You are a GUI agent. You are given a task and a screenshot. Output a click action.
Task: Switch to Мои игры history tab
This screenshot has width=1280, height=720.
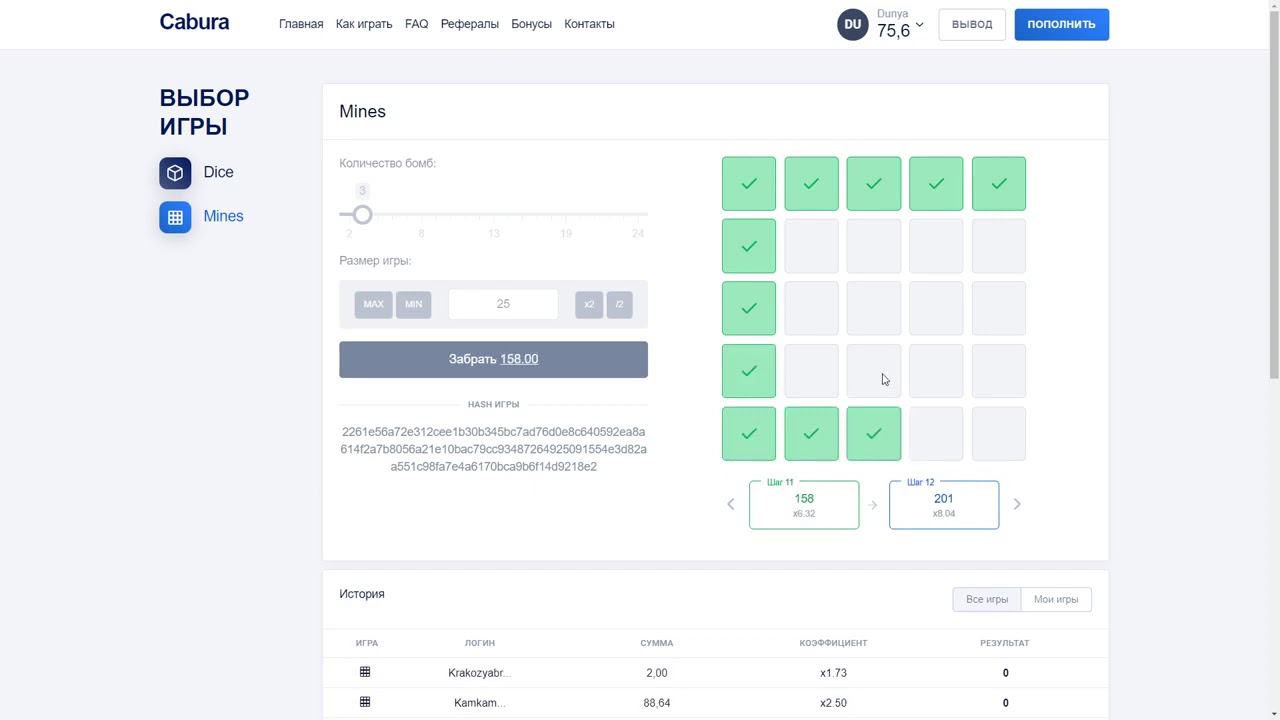[x=1056, y=599]
